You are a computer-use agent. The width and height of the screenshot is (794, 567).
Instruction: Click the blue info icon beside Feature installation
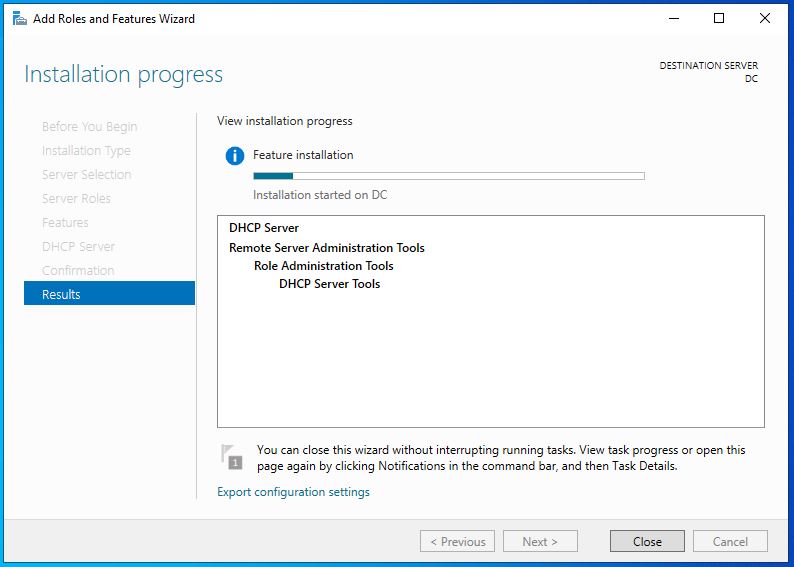point(234,155)
